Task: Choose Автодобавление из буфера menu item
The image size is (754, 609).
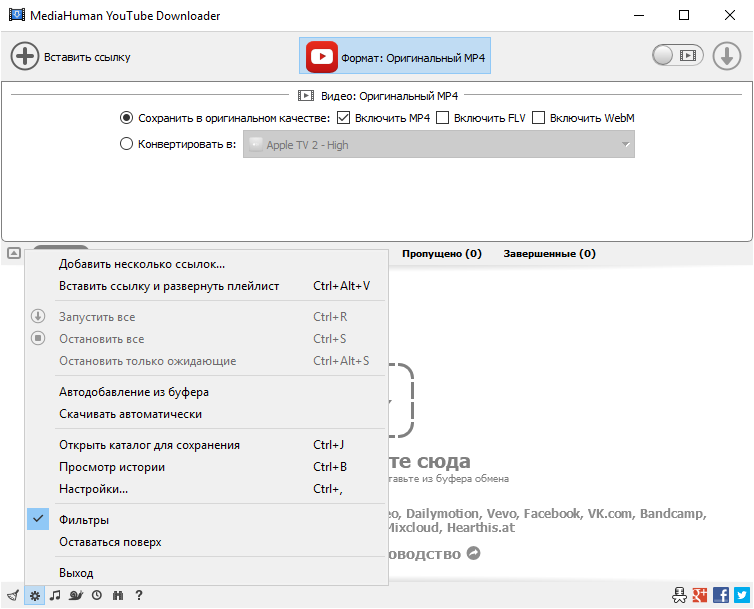Action: [x=206, y=392]
